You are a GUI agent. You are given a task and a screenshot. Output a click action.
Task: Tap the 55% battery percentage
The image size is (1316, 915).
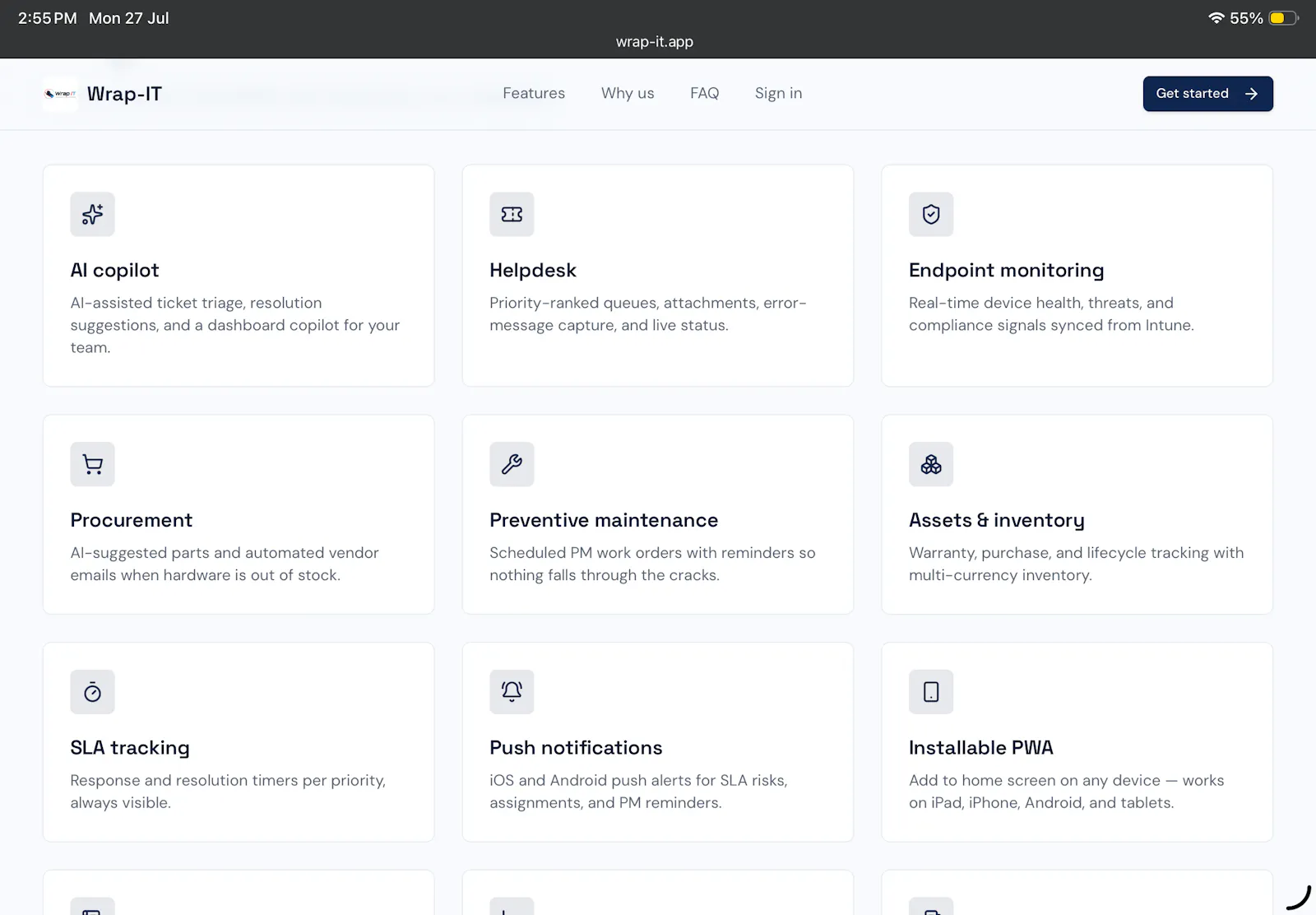point(1246,18)
